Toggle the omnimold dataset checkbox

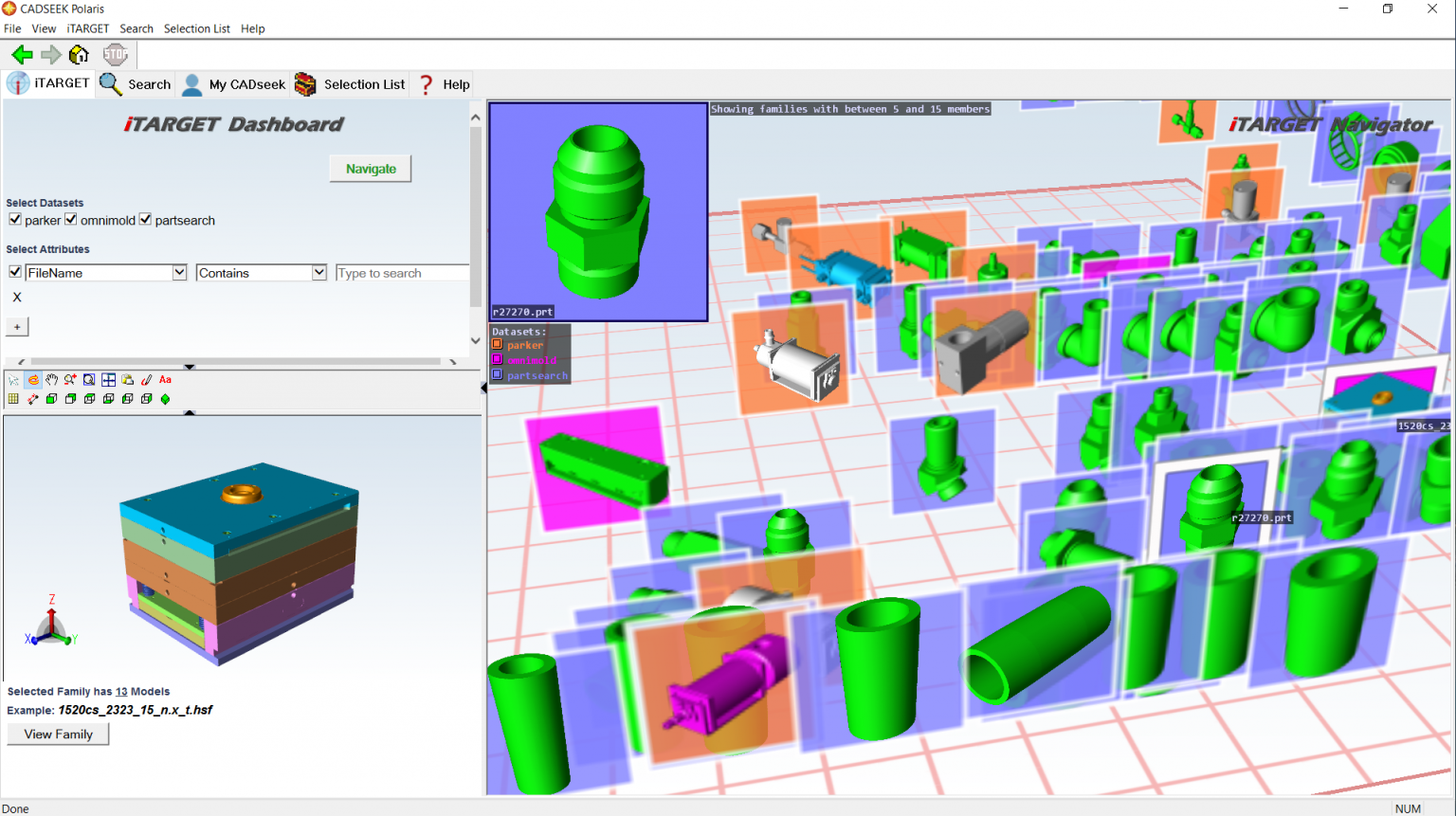pyautogui.click(x=71, y=220)
